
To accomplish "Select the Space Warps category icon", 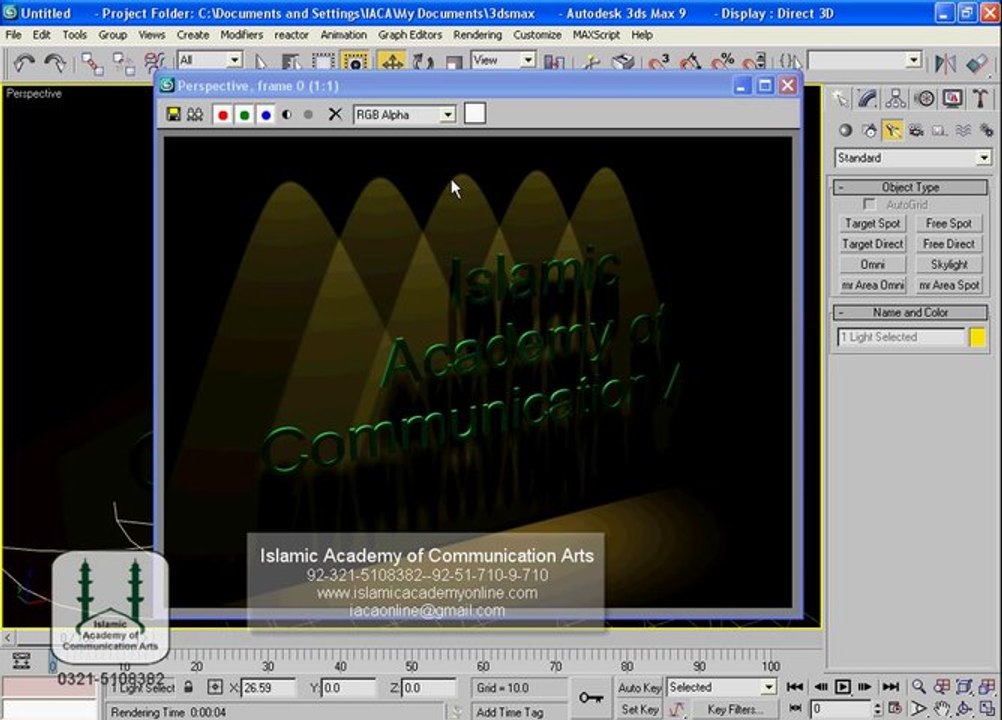I will coord(963,130).
